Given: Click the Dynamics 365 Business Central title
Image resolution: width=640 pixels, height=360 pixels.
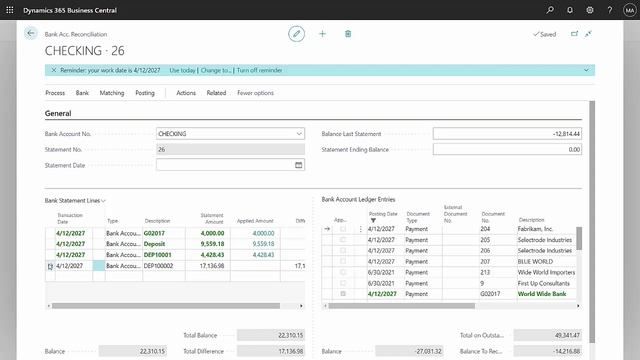Looking at the screenshot, I should coord(70,10).
